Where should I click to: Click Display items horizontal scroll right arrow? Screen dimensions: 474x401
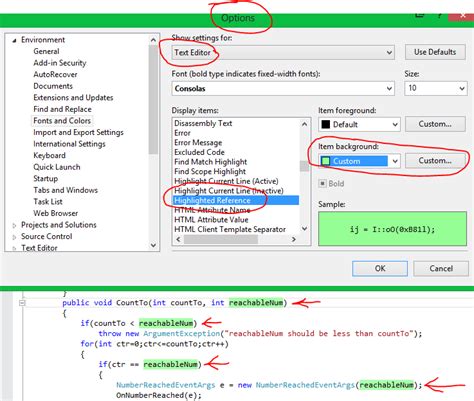pyautogui.click(x=294, y=239)
